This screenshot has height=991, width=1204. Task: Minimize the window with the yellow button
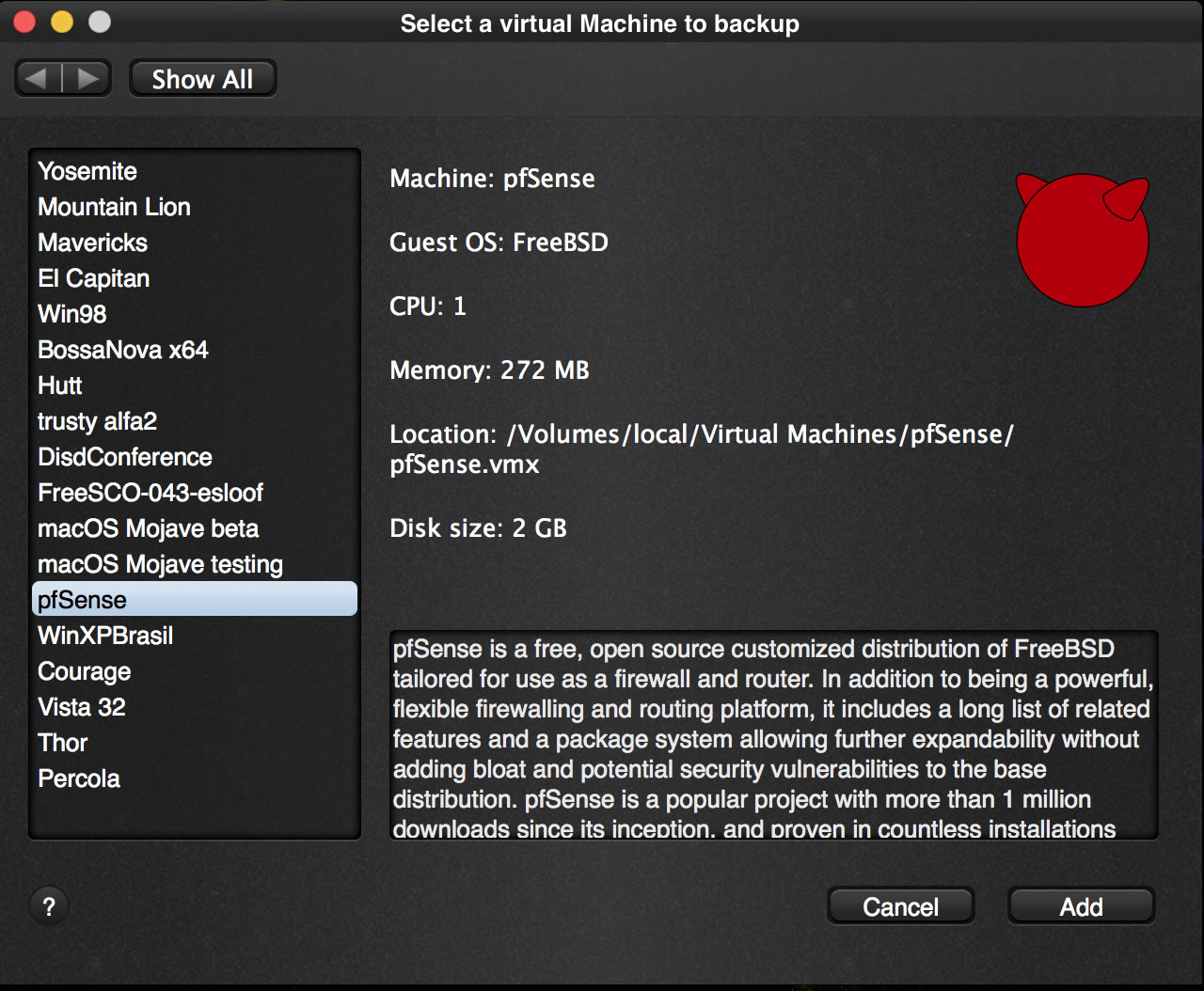pyautogui.click(x=62, y=23)
